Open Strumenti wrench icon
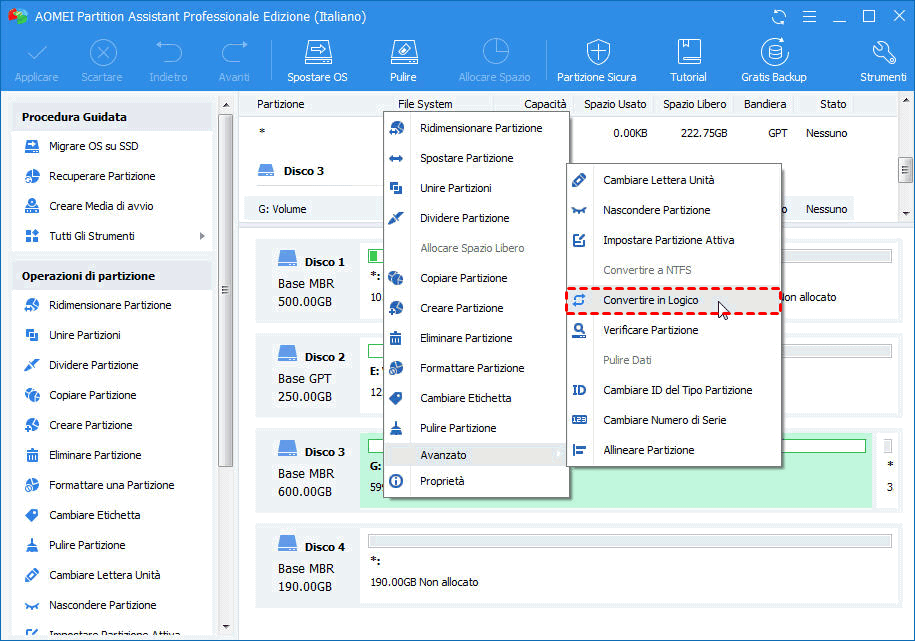The image size is (915, 641). point(883,53)
